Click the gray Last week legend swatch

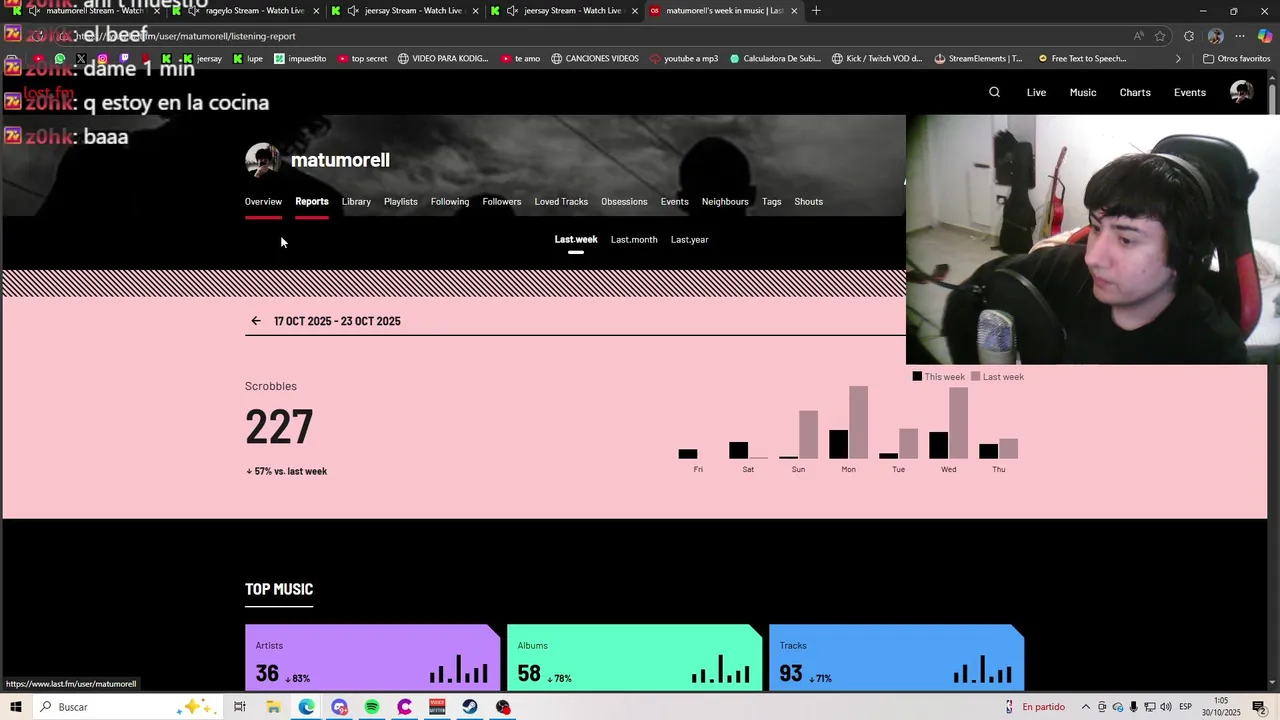[x=975, y=377]
